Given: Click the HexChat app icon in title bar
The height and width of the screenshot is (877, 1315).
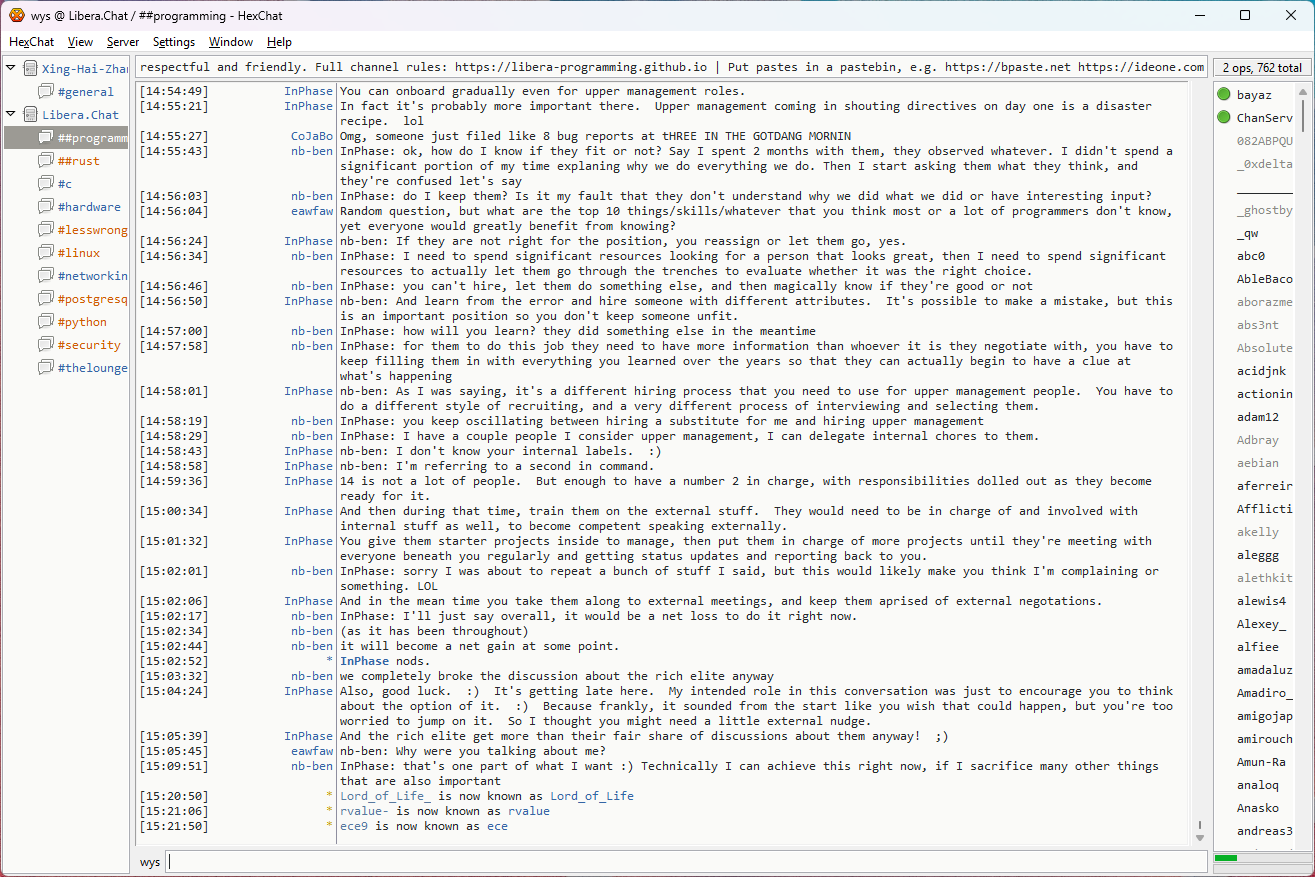Looking at the screenshot, I should [x=17, y=15].
